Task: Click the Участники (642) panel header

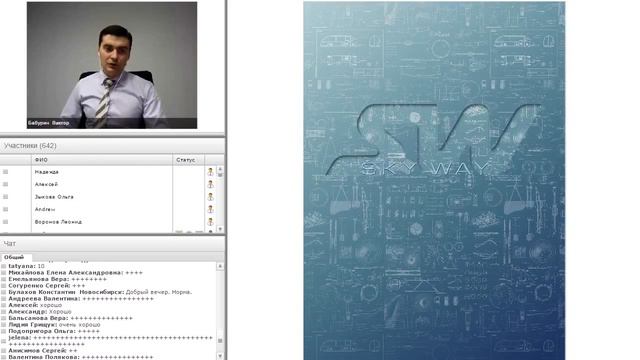Action: (x=112, y=146)
